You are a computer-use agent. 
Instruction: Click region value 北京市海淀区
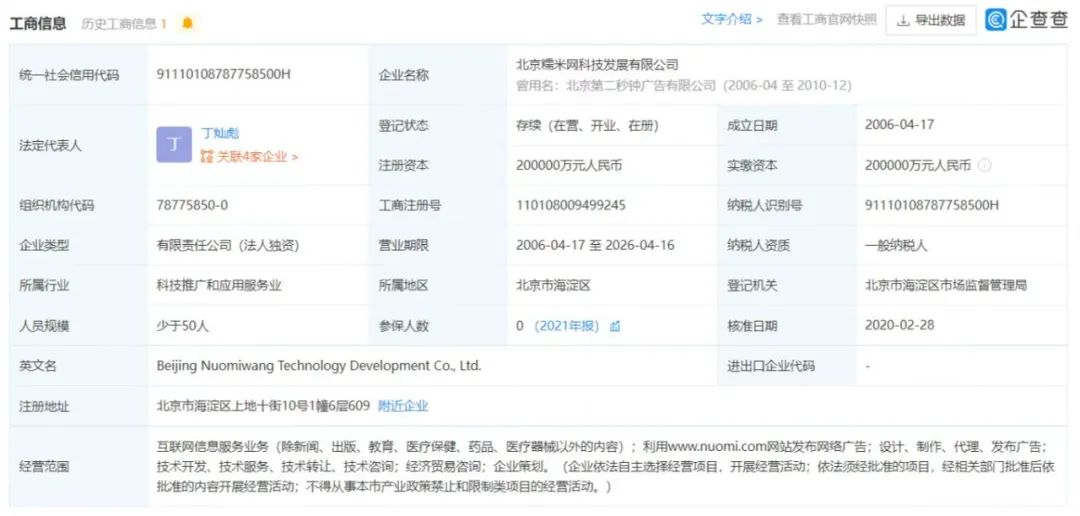tap(553, 285)
